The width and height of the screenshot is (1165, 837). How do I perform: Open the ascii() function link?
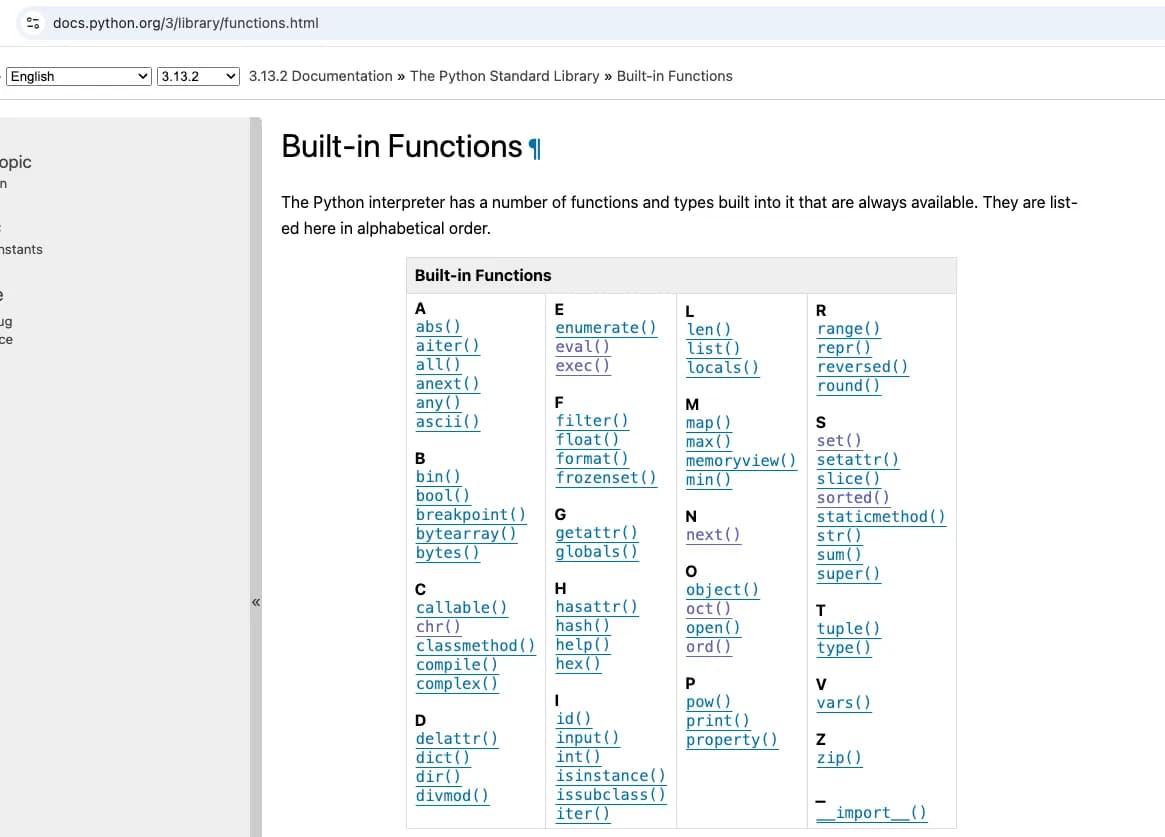(447, 421)
